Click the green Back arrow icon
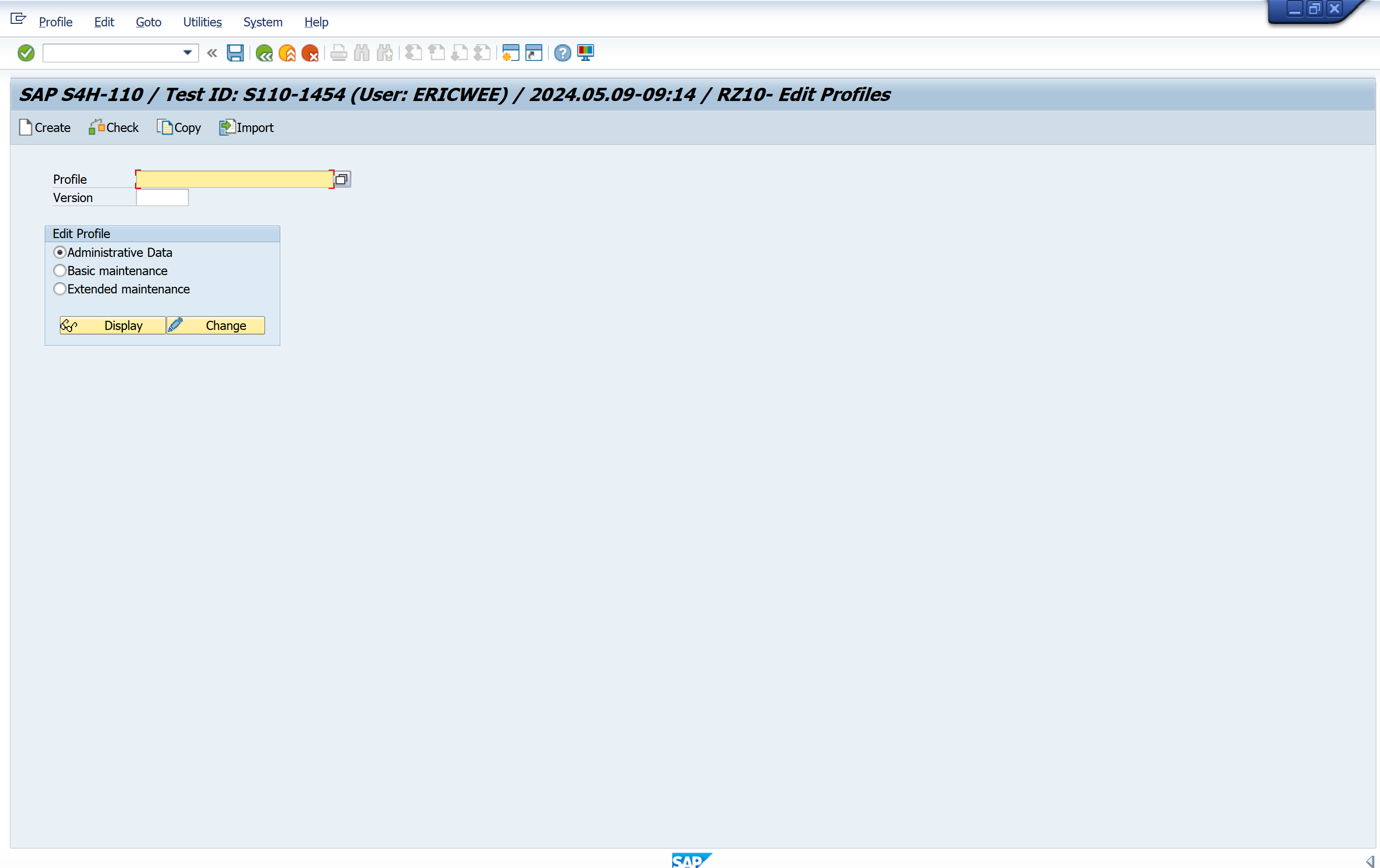This screenshot has height=868, width=1380. (x=264, y=53)
